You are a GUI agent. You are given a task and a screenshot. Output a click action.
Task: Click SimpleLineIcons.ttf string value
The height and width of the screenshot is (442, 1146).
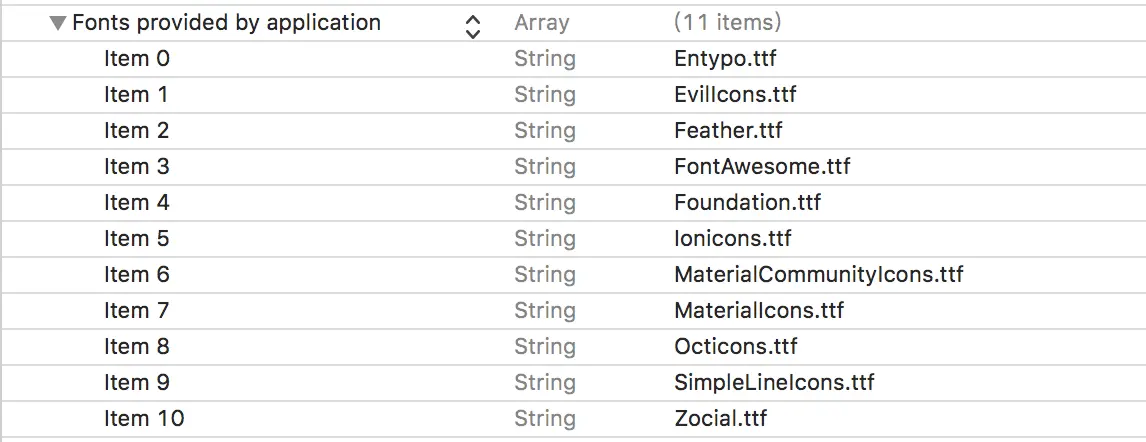click(x=774, y=383)
